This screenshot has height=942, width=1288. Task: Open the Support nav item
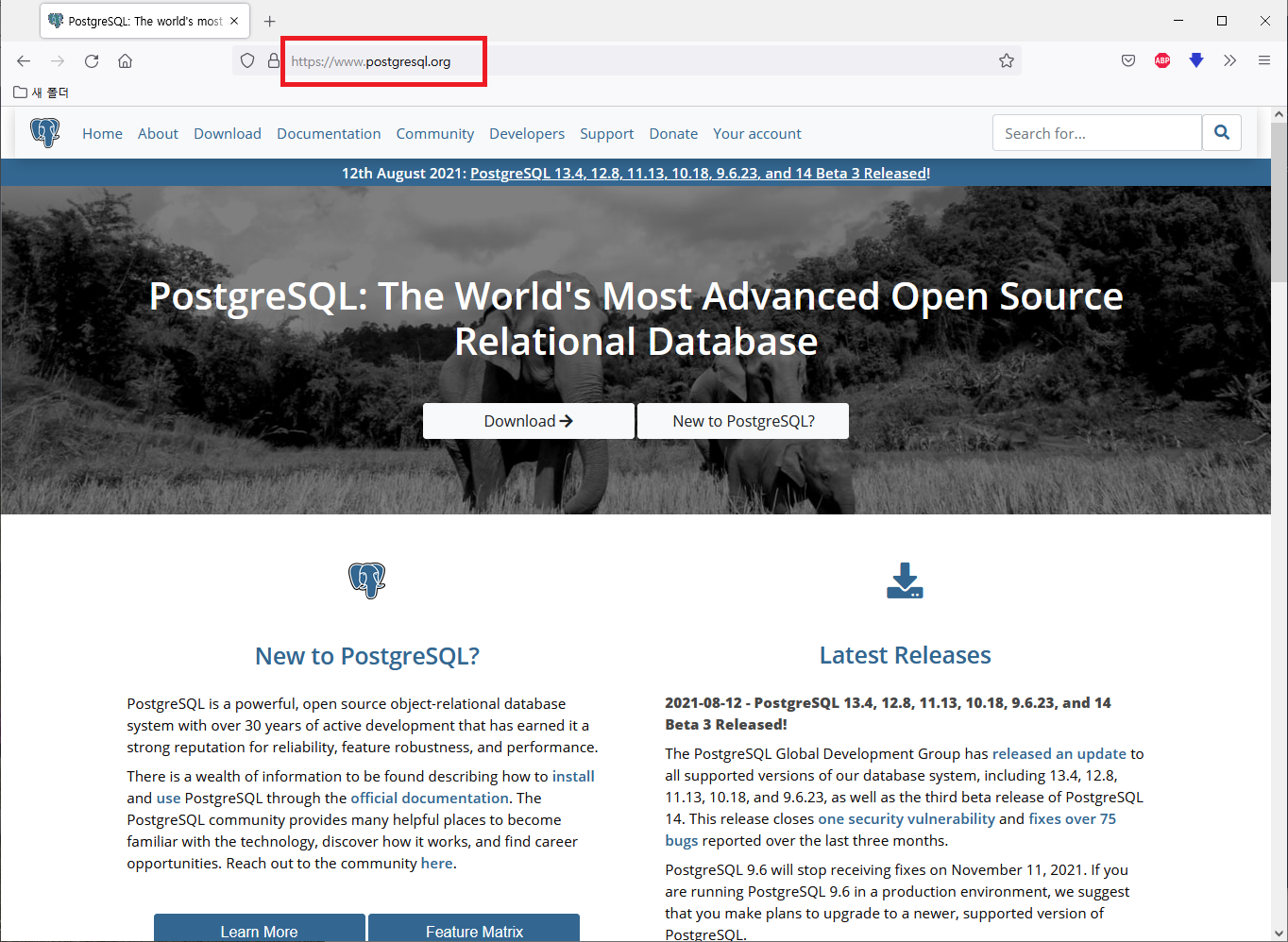[x=607, y=134]
